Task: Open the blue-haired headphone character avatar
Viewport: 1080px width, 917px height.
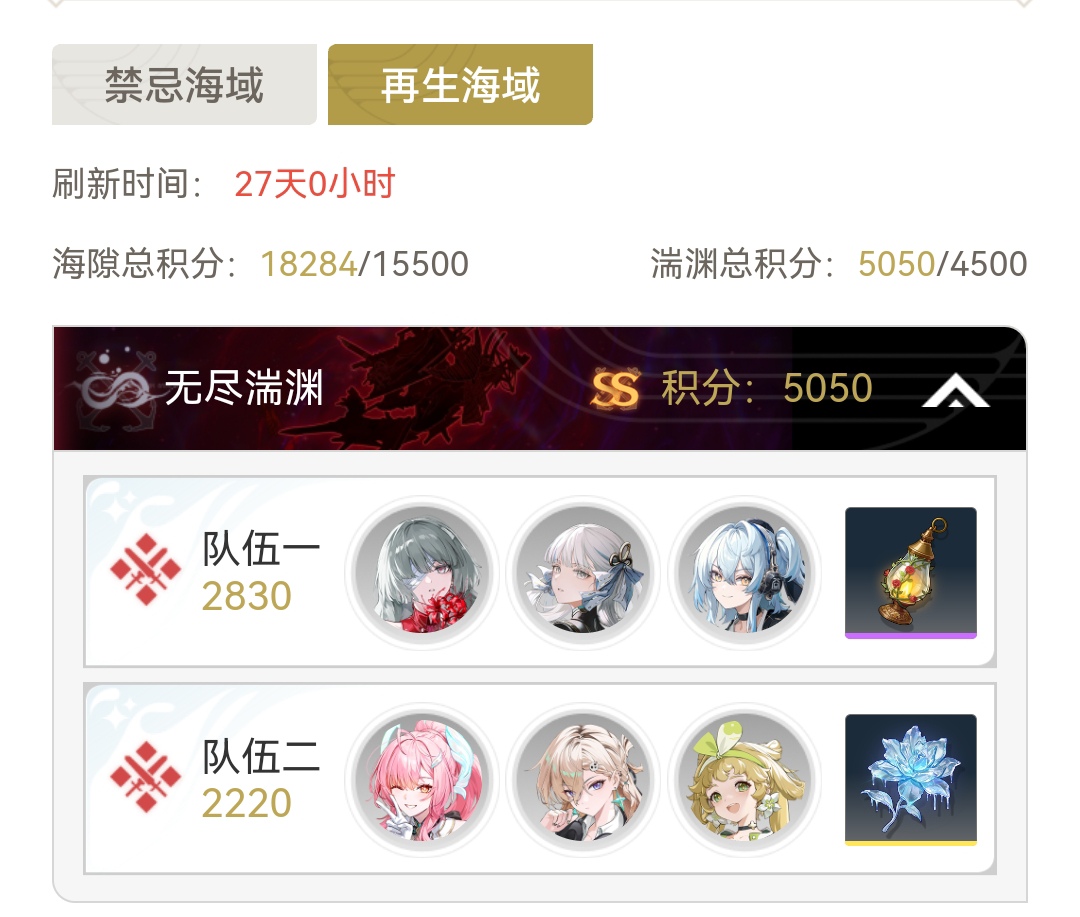Action: (745, 573)
